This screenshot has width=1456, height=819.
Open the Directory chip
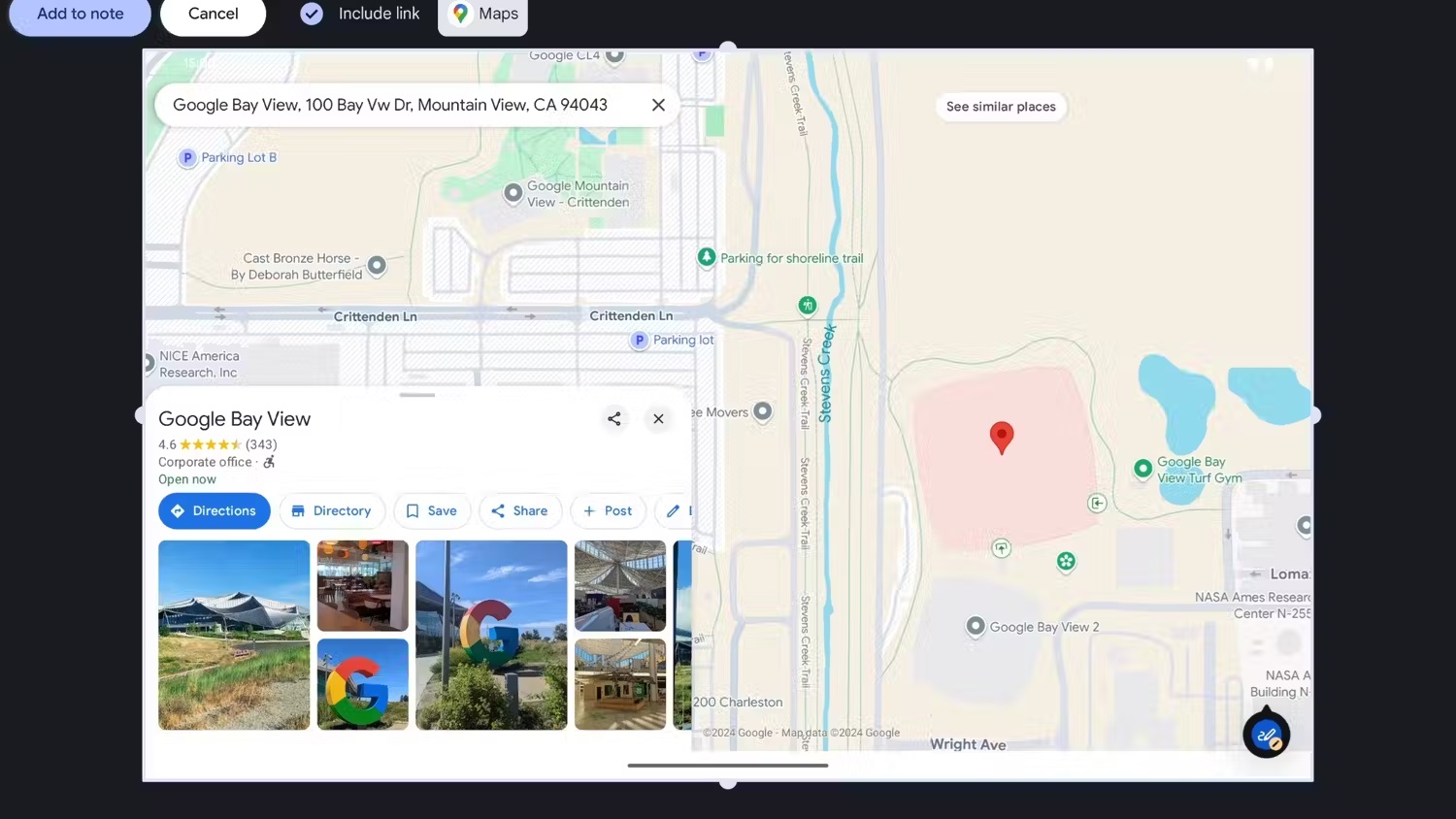(331, 510)
